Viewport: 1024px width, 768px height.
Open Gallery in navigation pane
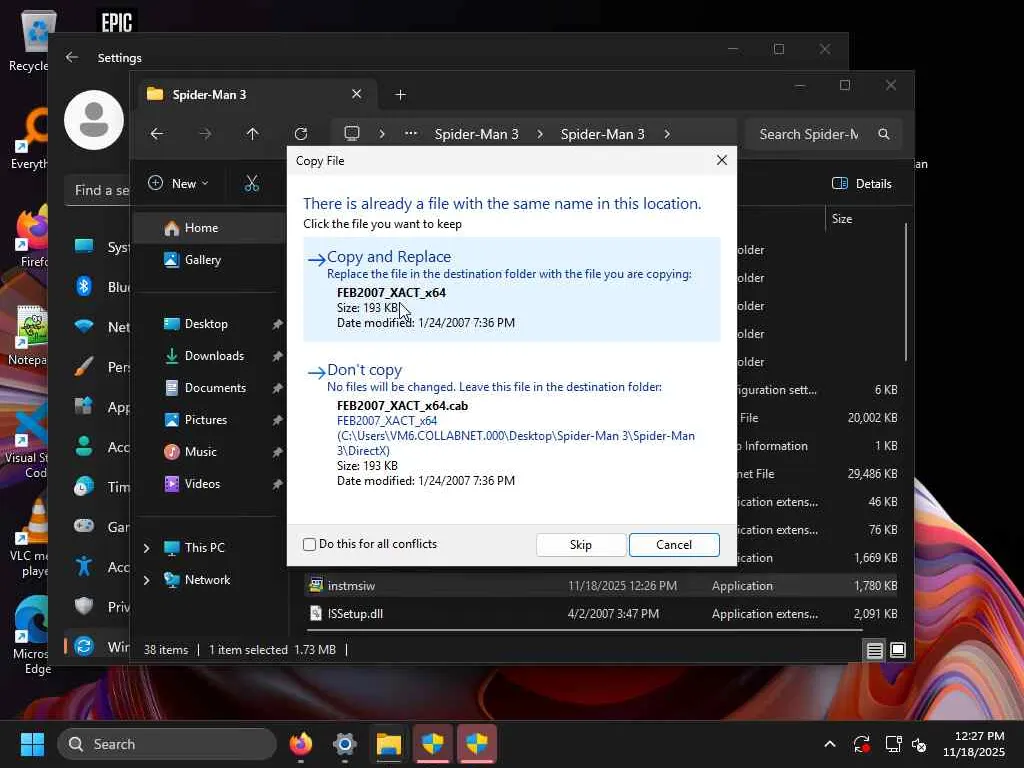(209, 260)
